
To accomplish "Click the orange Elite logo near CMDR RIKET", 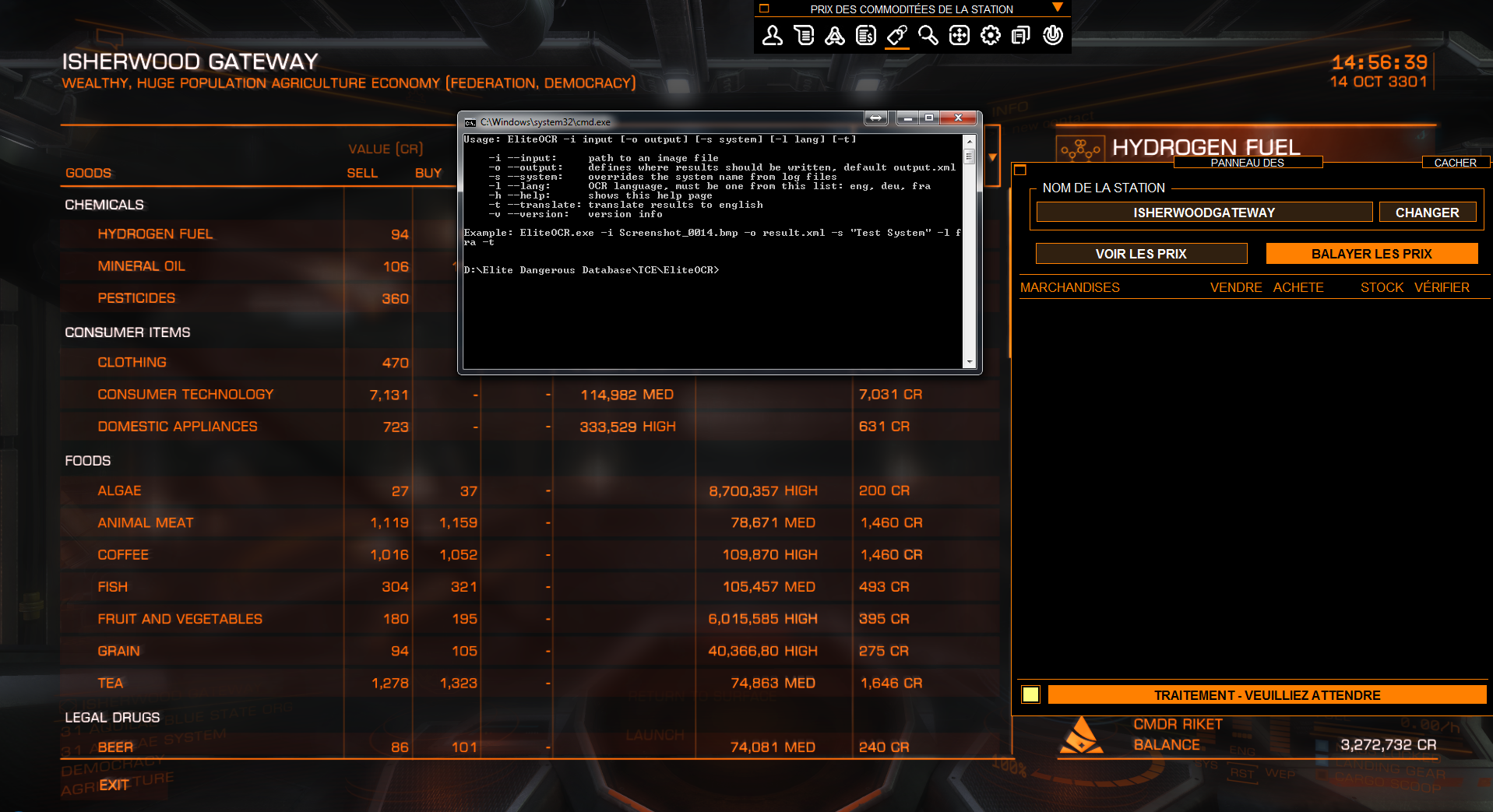I will [x=1080, y=736].
